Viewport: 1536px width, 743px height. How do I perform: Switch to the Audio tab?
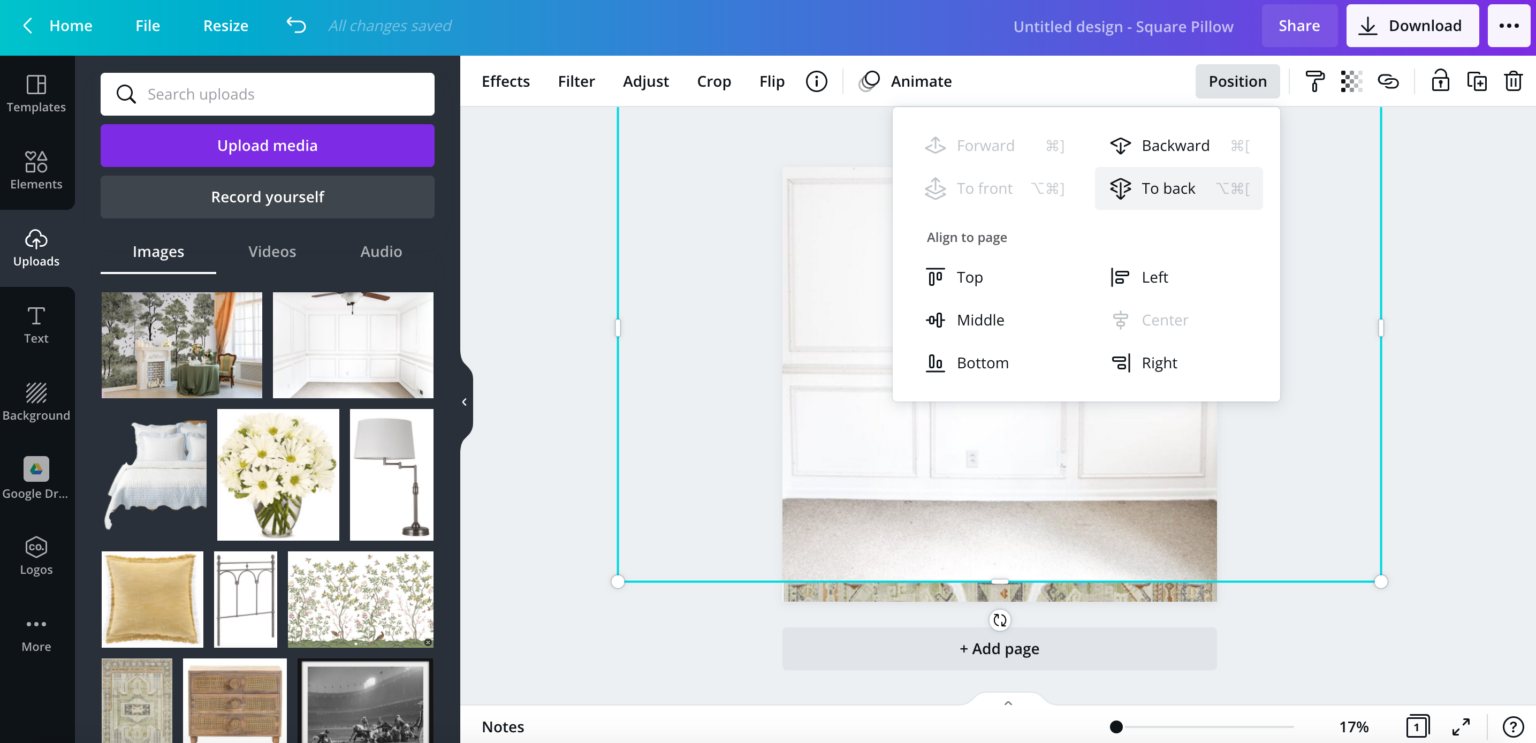pyautogui.click(x=381, y=251)
